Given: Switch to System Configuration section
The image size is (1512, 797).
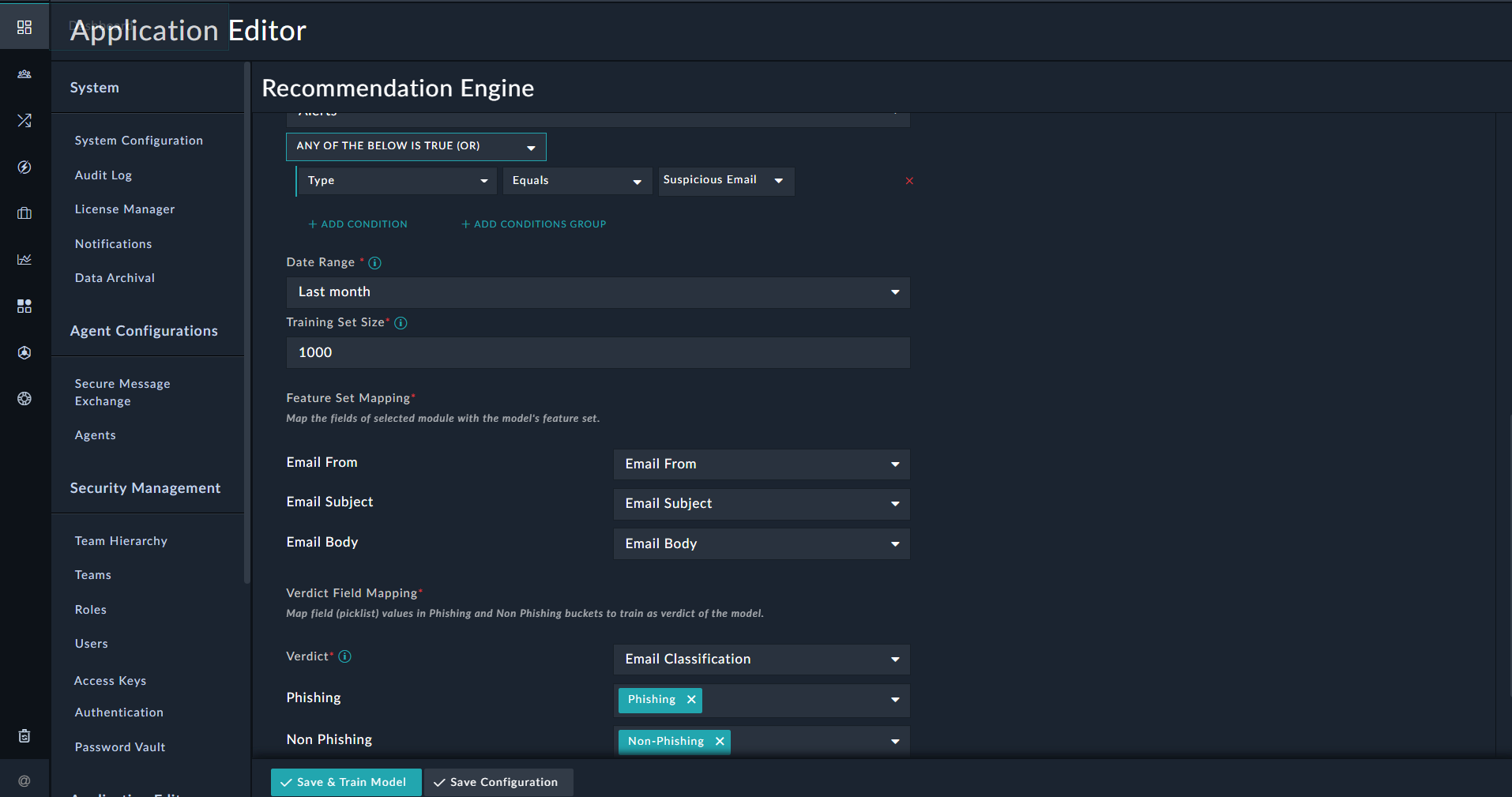Looking at the screenshot, I should [x=138, y=140].
